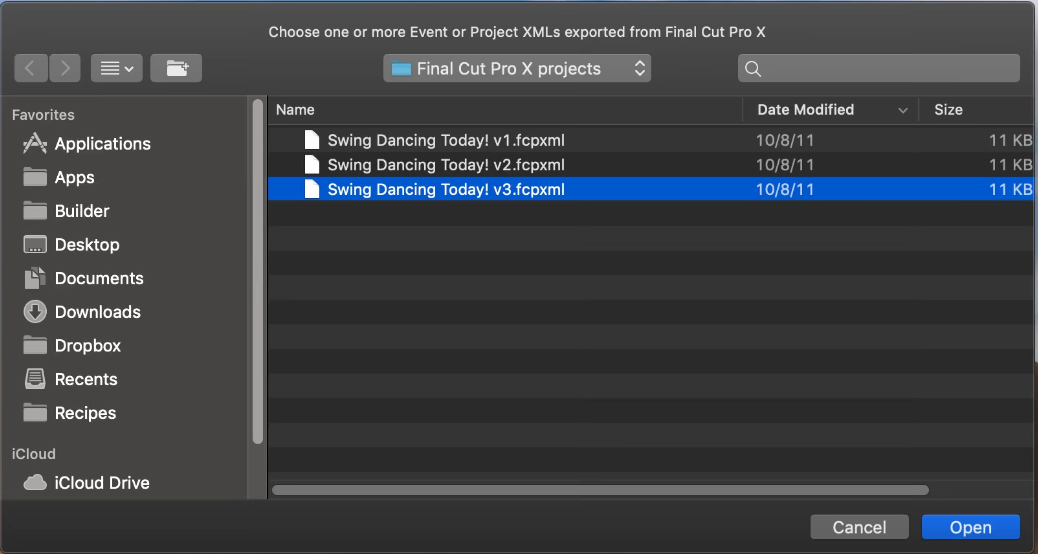Image resolution: width=1038 pixels, height=554 pixels.
Task: Open iCloud Drive from the sidebar
Action: click(101, 483)
